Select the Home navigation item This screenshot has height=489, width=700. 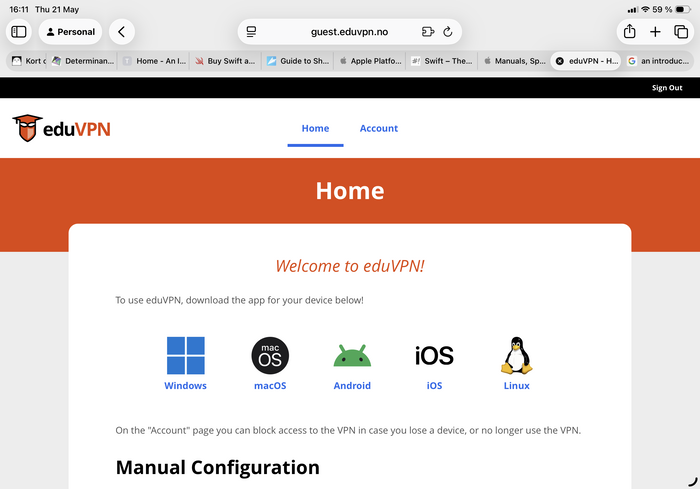(315, 129)
